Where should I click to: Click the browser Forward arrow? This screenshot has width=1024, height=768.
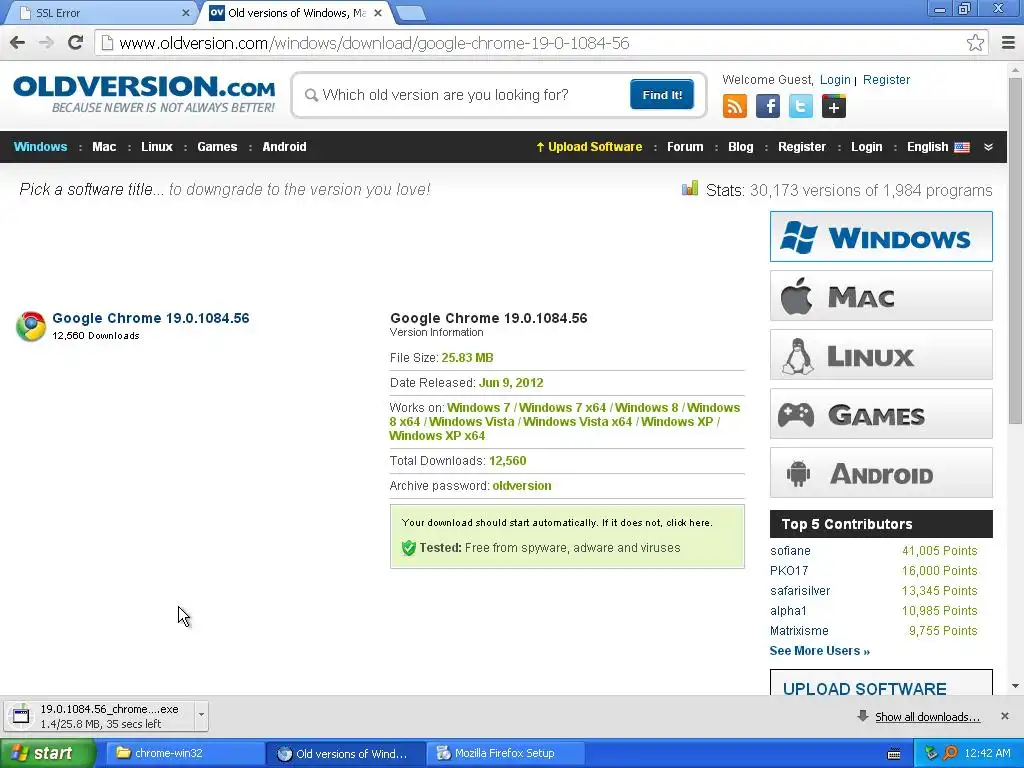point(46,43)
